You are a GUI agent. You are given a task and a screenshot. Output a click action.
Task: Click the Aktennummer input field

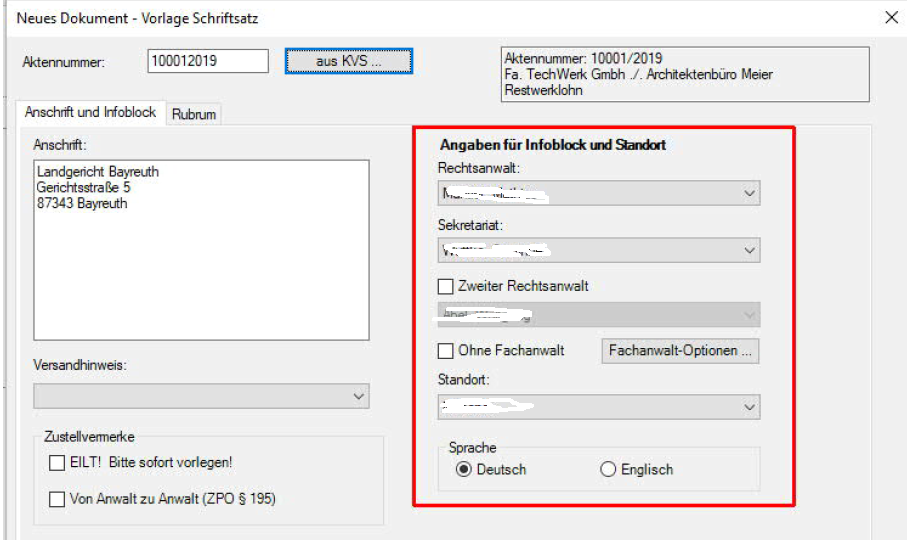coord(208,61)
